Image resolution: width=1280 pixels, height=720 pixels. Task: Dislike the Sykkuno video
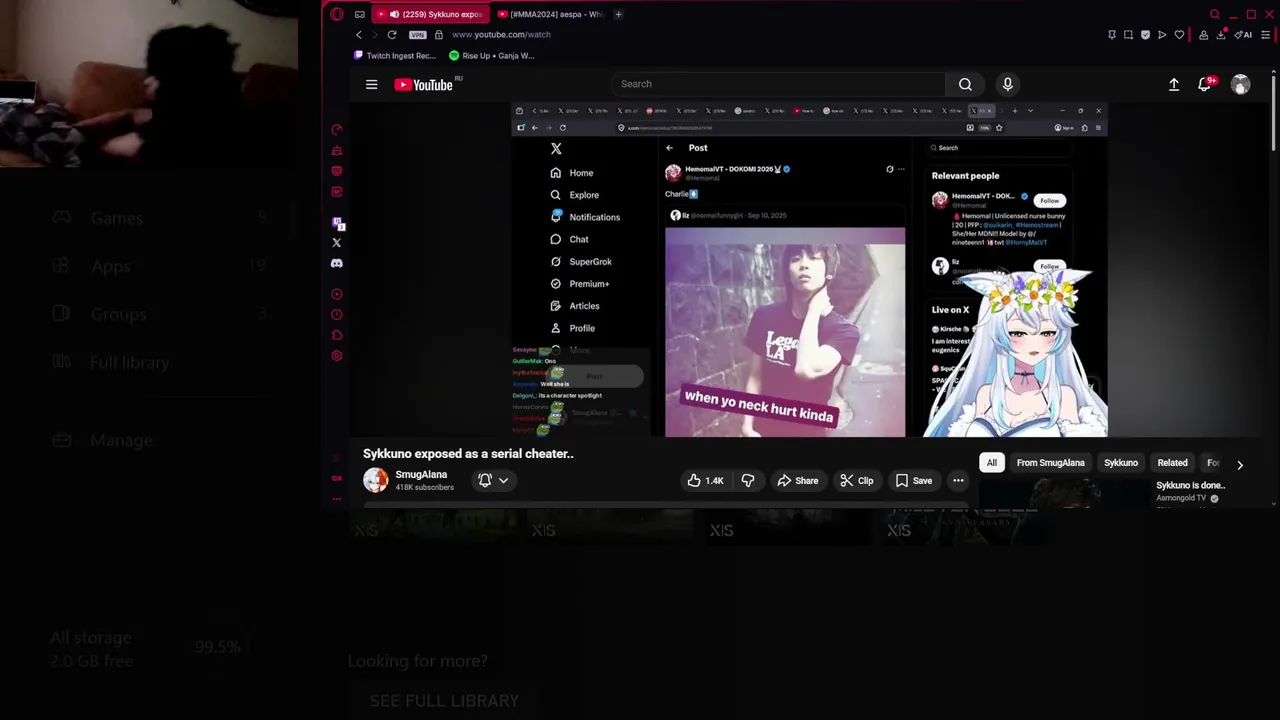(x=748, y=481)
